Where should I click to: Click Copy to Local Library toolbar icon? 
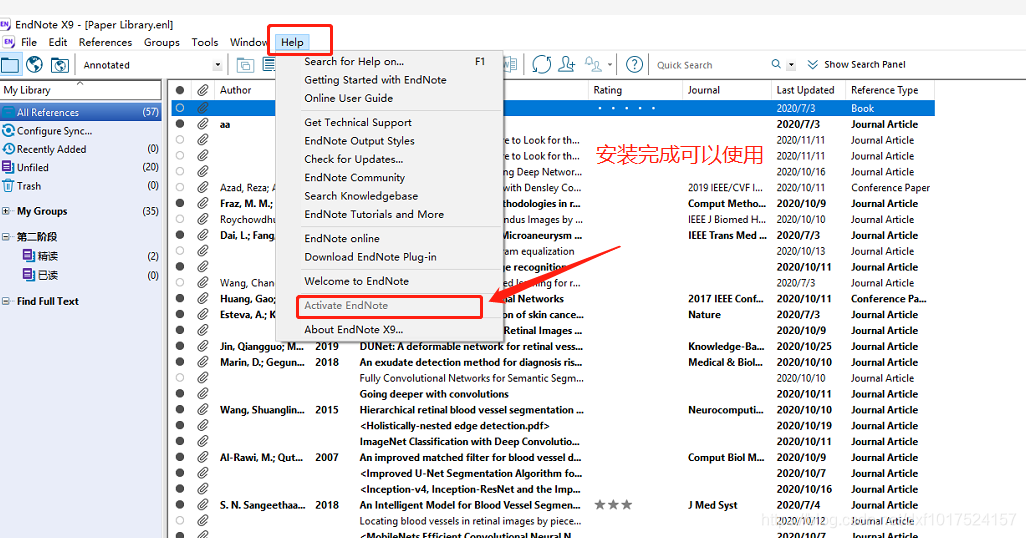point(245,65)
